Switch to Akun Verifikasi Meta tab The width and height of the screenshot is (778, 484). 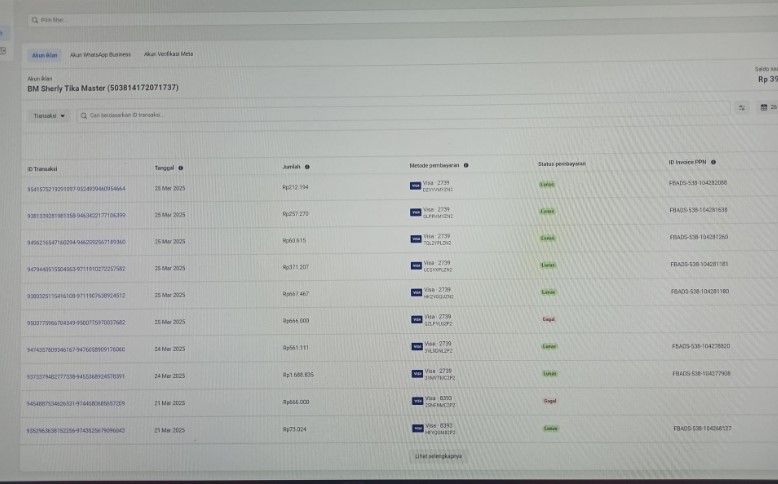pyautogui.click(x=168, y=54)
